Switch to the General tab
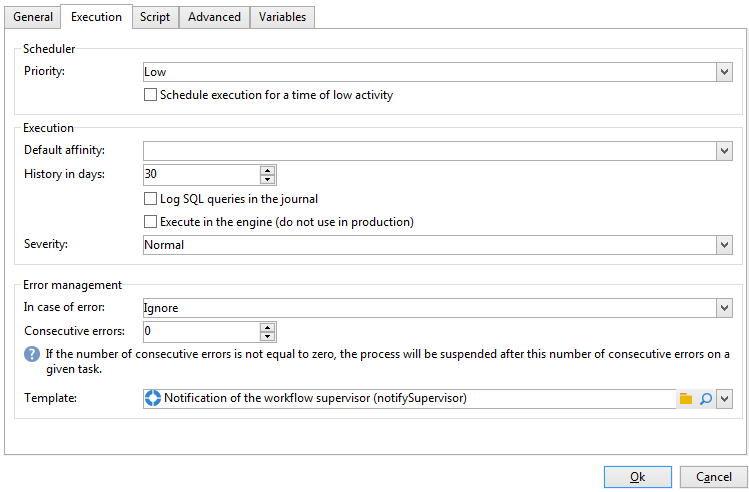Viewport: 749px width, 492px height. [x=33, y=17]
